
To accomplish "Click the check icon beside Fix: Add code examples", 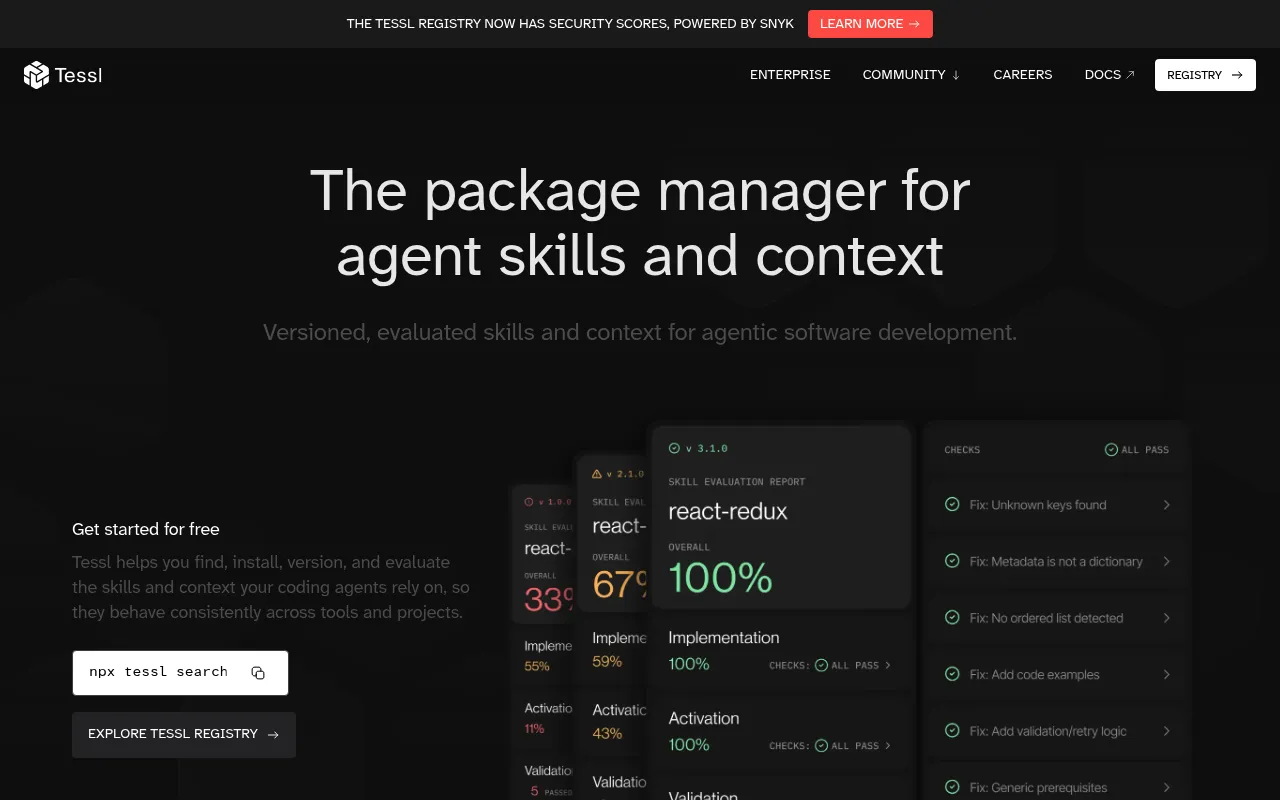I will pyautogui.click(x=952, y=675).
